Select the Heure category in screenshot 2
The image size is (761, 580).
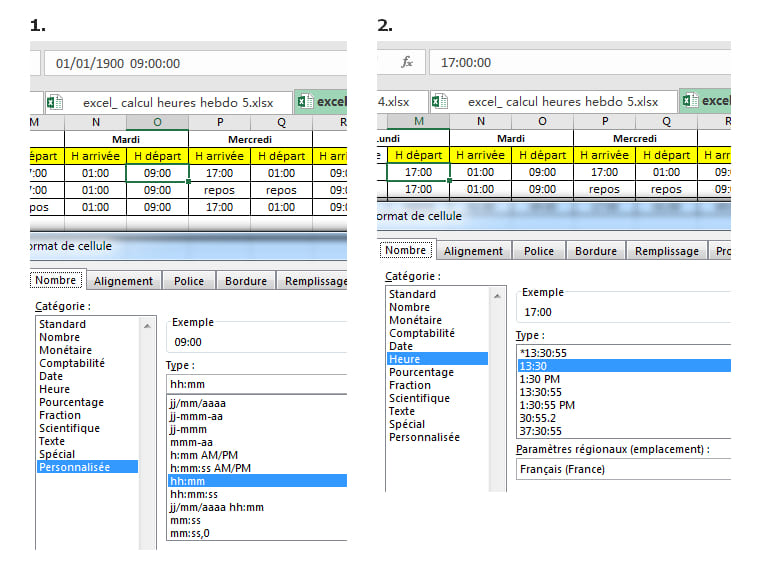click(405, 359)
